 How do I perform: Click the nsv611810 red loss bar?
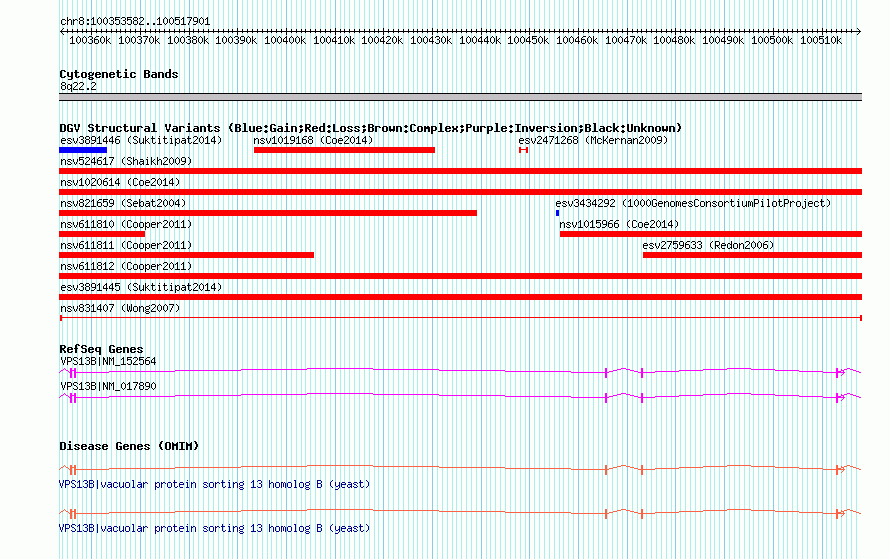pos(102,234)
